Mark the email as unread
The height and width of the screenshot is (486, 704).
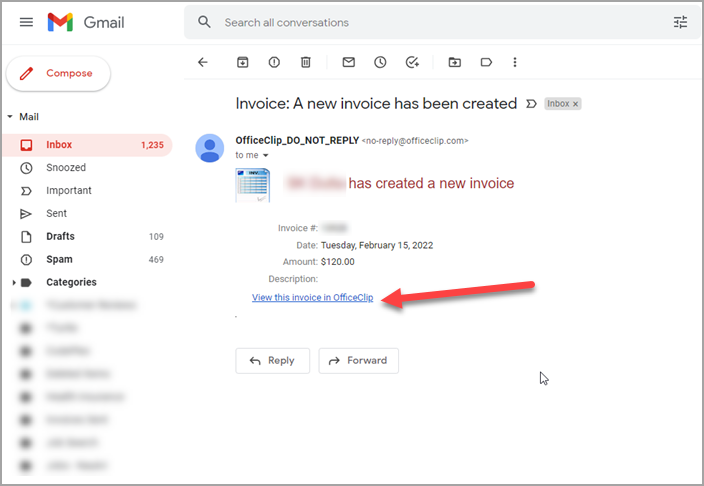click(x=348, y=62)
